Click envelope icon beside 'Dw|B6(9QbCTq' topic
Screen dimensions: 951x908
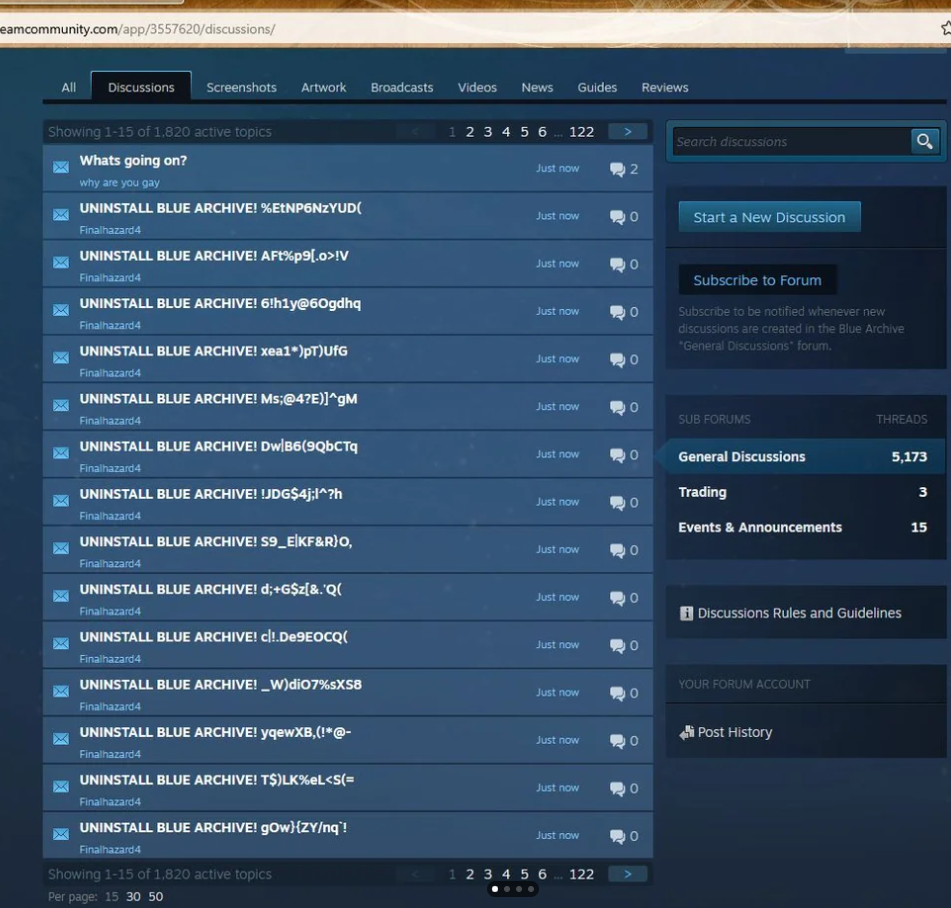(61, 453)
